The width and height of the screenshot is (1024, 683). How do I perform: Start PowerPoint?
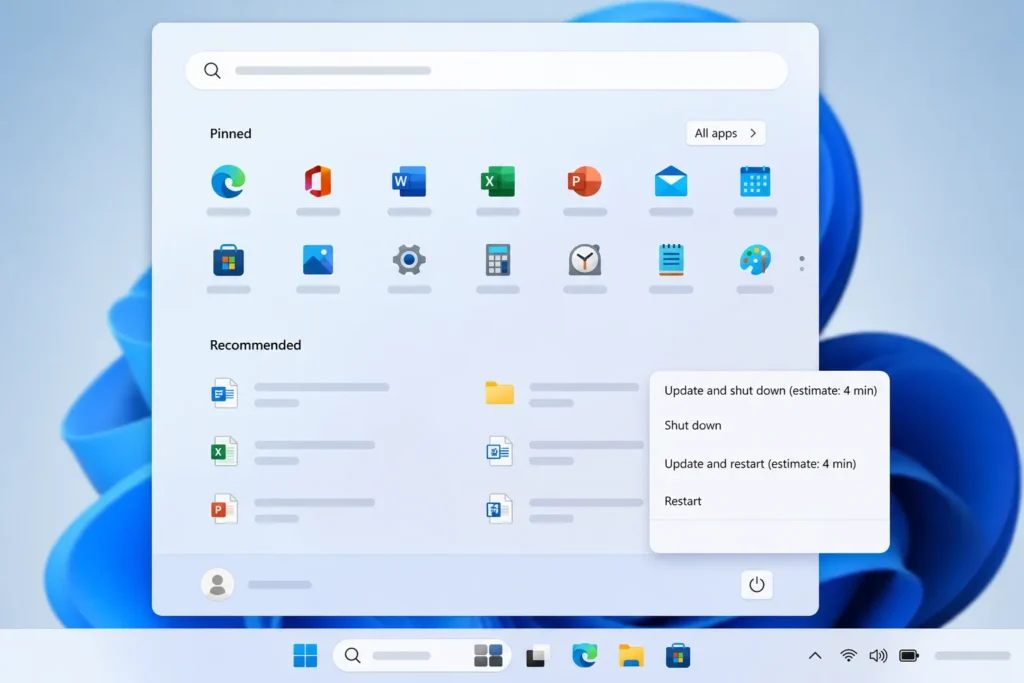pyautogui.click(x=584, y=180)
